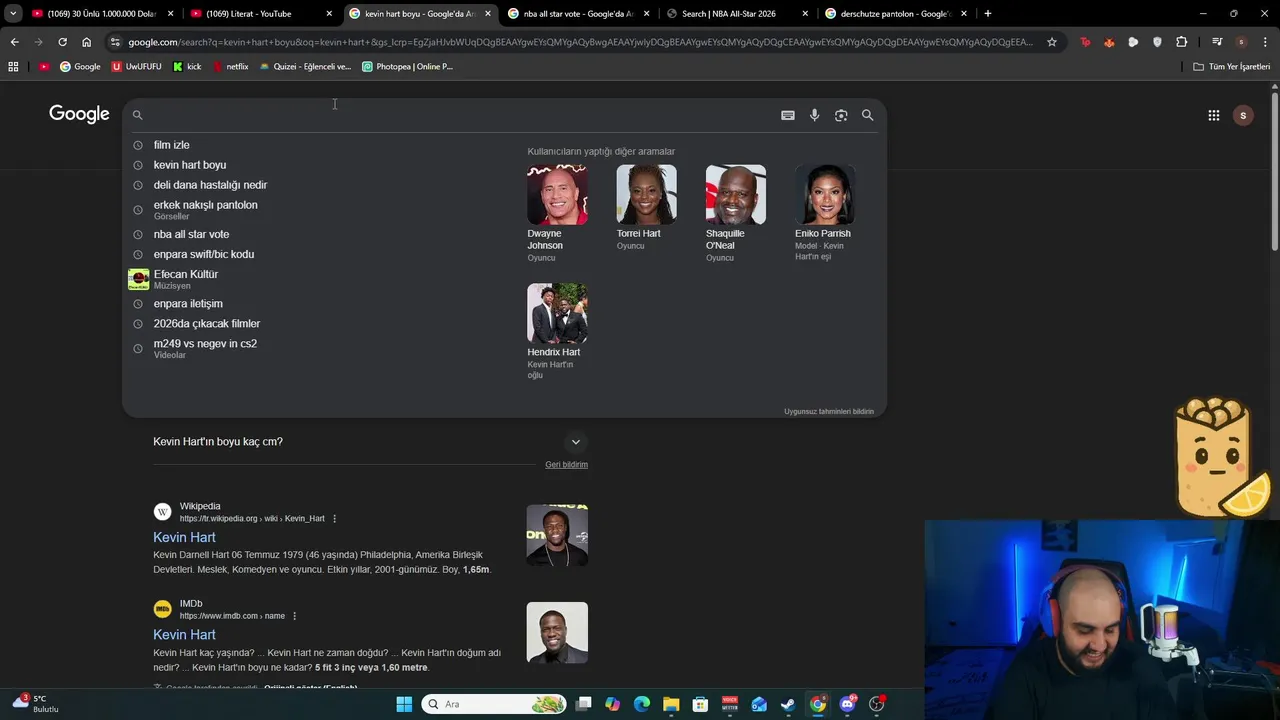Click the magnifier search submit button
Viewport: 1280px width, 720px height.
coord(868,115)
